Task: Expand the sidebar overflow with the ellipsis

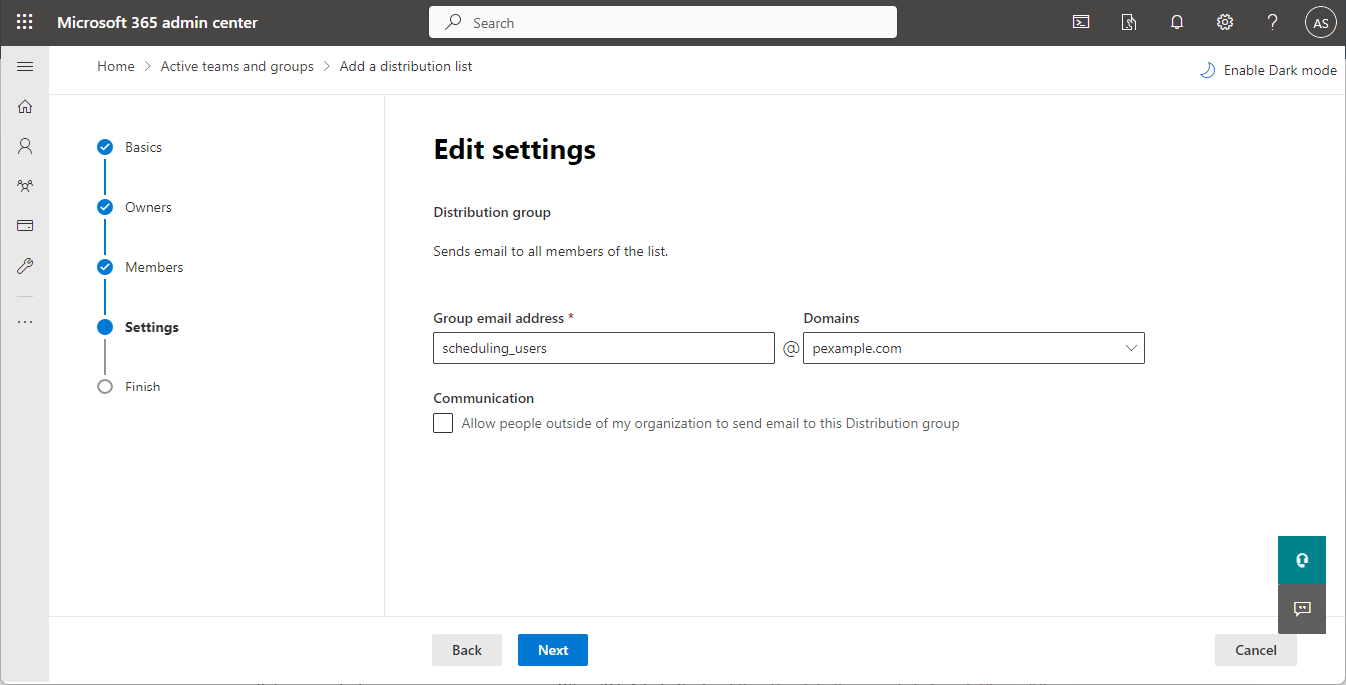Action: [x=25, y=320]
